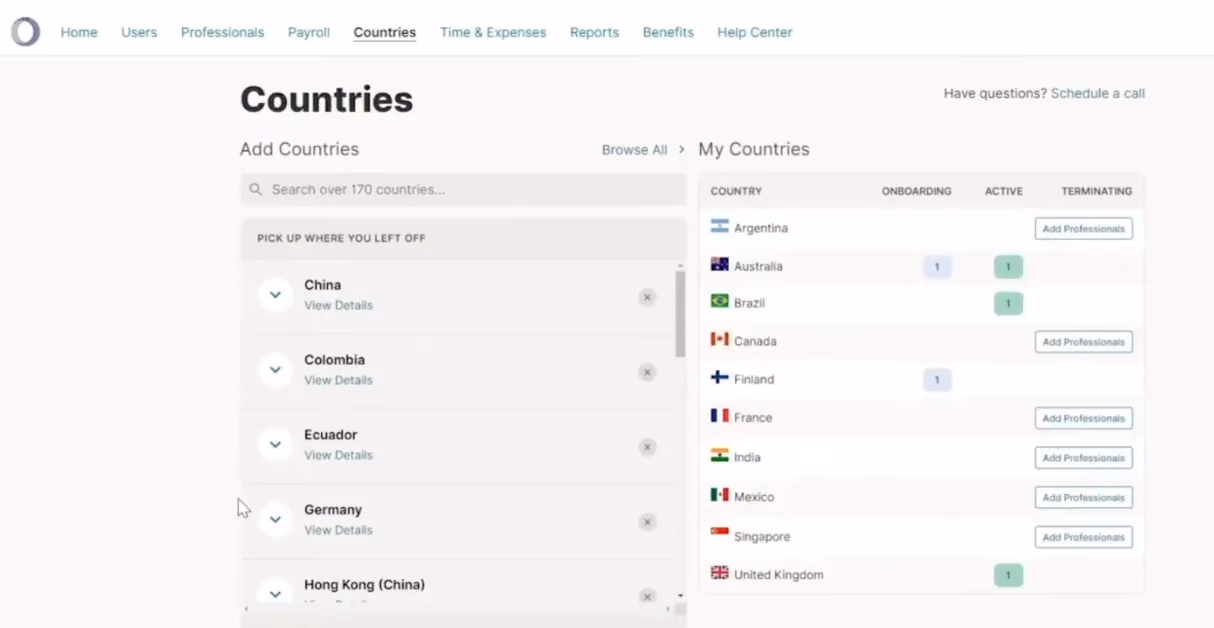
Task: Go to the Professionals section
Action: click(222, 32)
